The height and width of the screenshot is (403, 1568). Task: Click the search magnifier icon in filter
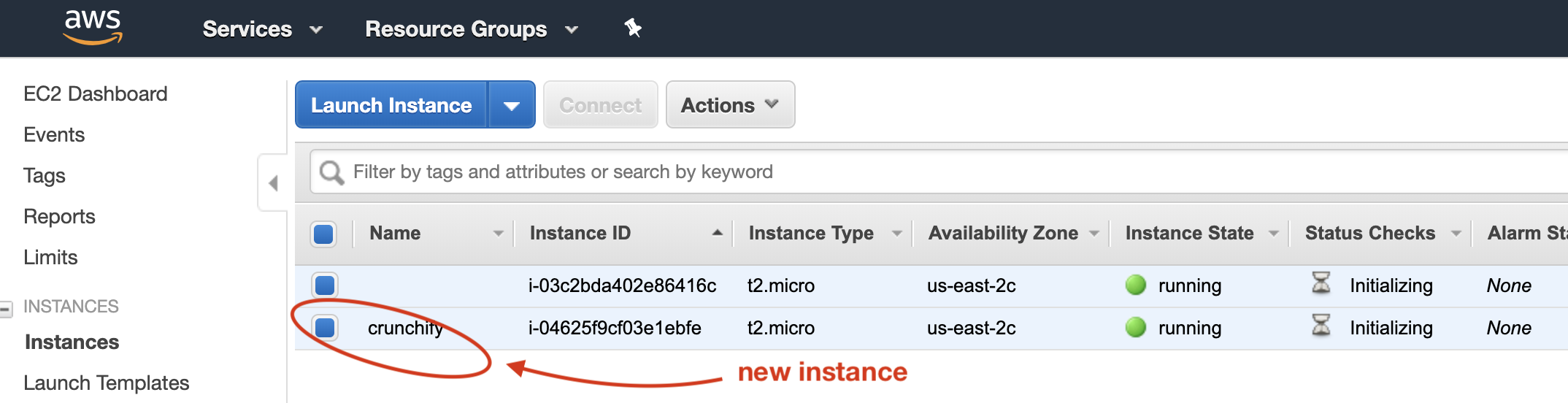click(331, 173)
